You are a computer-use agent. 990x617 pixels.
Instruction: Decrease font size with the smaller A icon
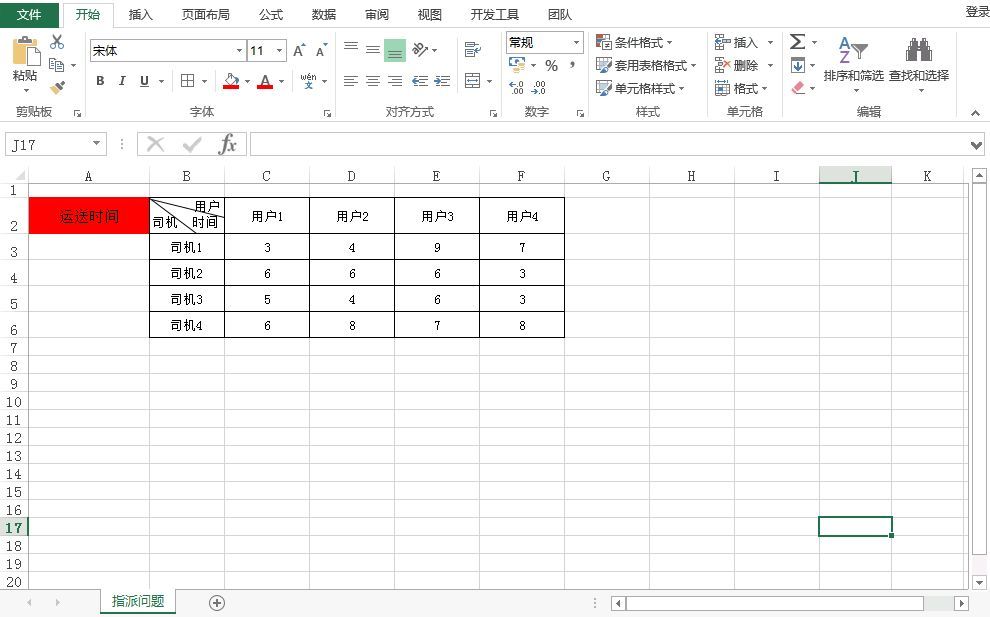[x=321, y=51]
